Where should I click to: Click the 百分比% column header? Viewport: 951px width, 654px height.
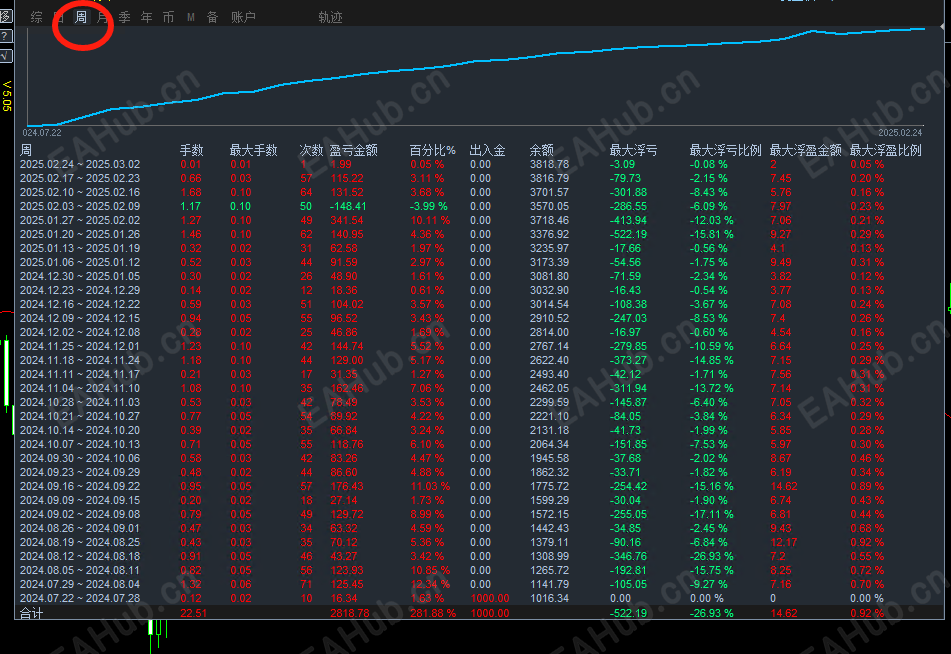(432, 150)
